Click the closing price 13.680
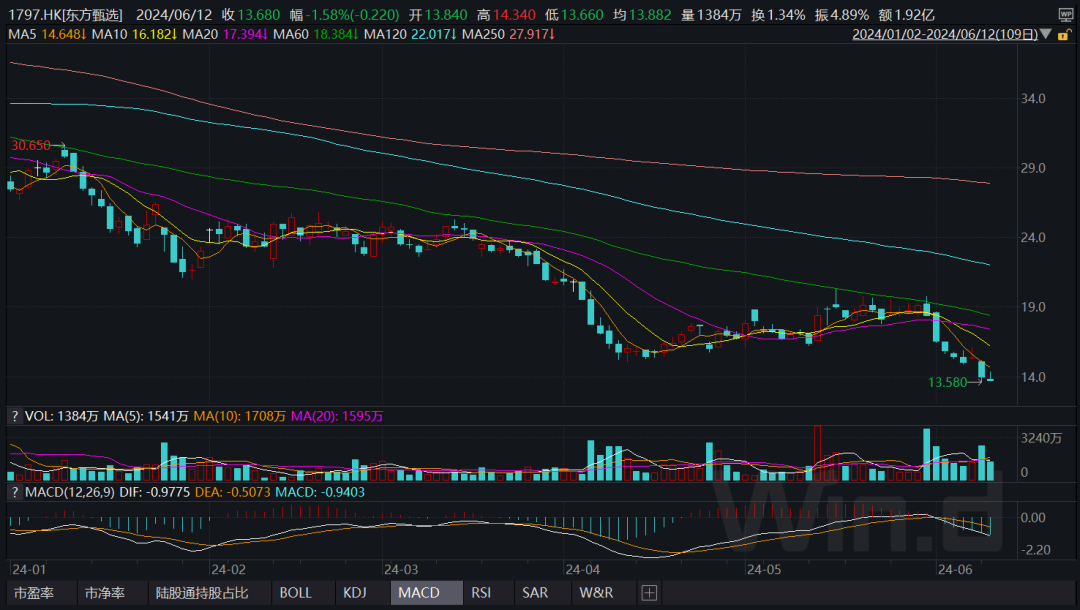1080x610 pixels. [x=259, y=15]
